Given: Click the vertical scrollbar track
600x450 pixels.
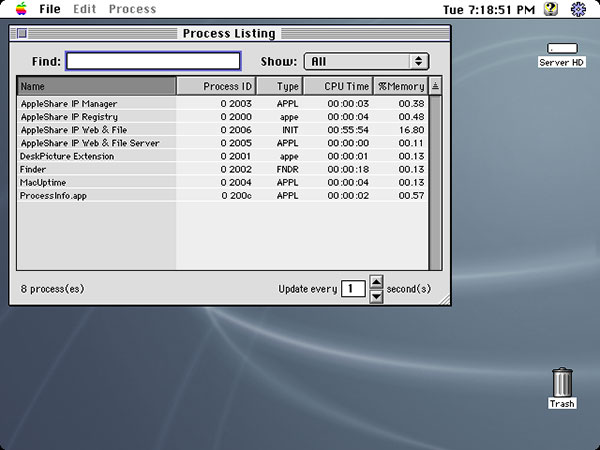Looking at the screenshot, I should coord(435,182).
